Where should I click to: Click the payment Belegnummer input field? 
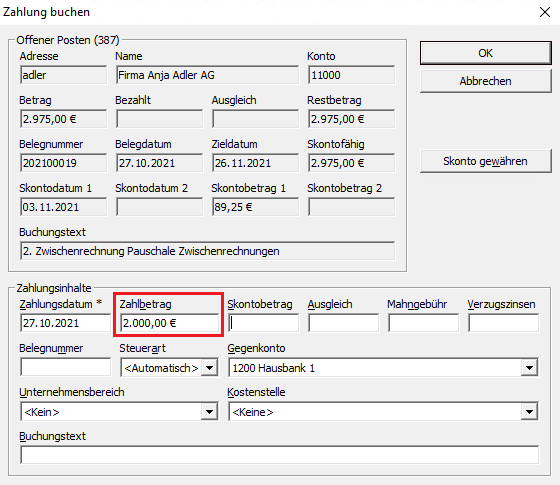tap(65, 367)
